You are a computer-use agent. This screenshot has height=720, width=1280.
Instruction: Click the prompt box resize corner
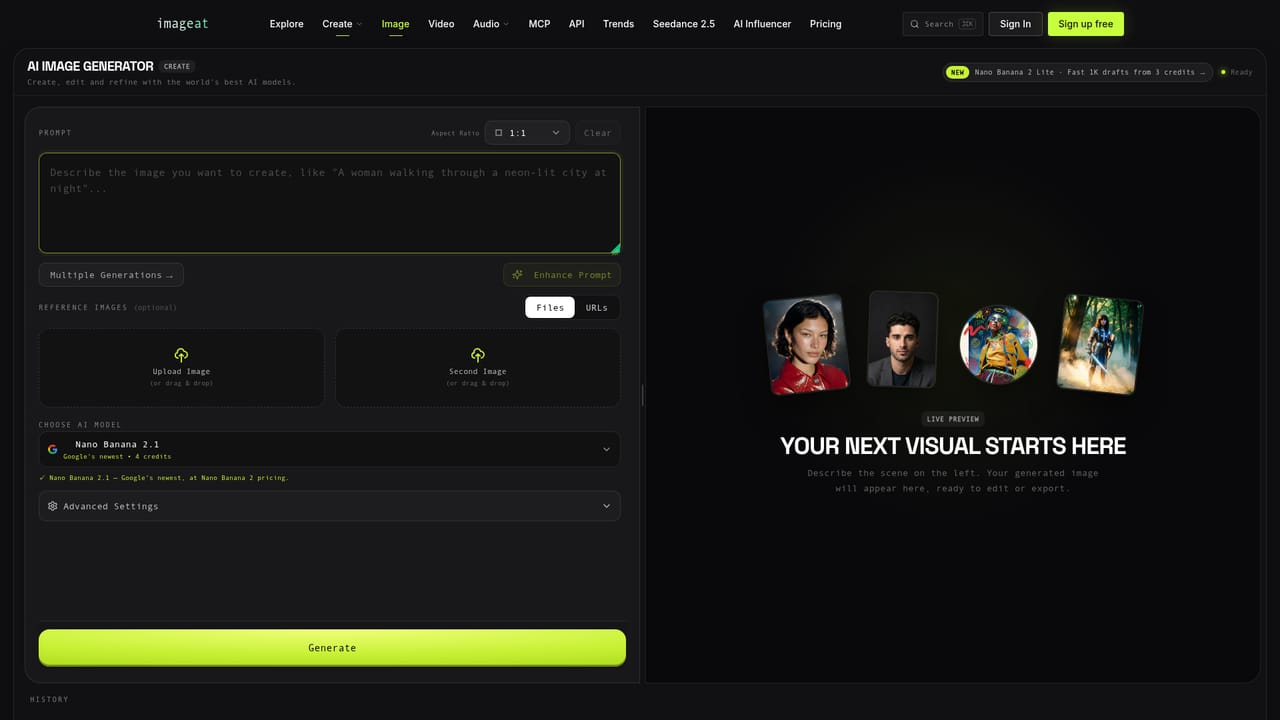[x=615, y=248]
